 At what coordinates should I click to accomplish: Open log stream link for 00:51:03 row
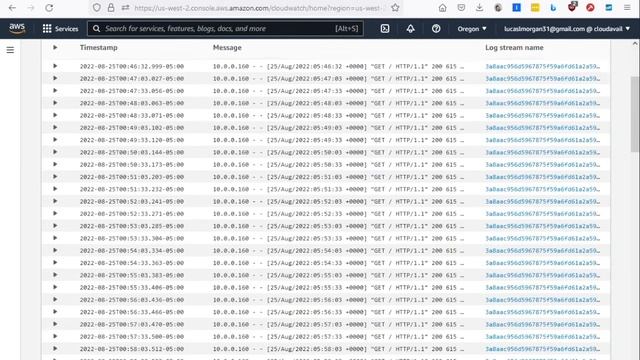tap(542, 177)
